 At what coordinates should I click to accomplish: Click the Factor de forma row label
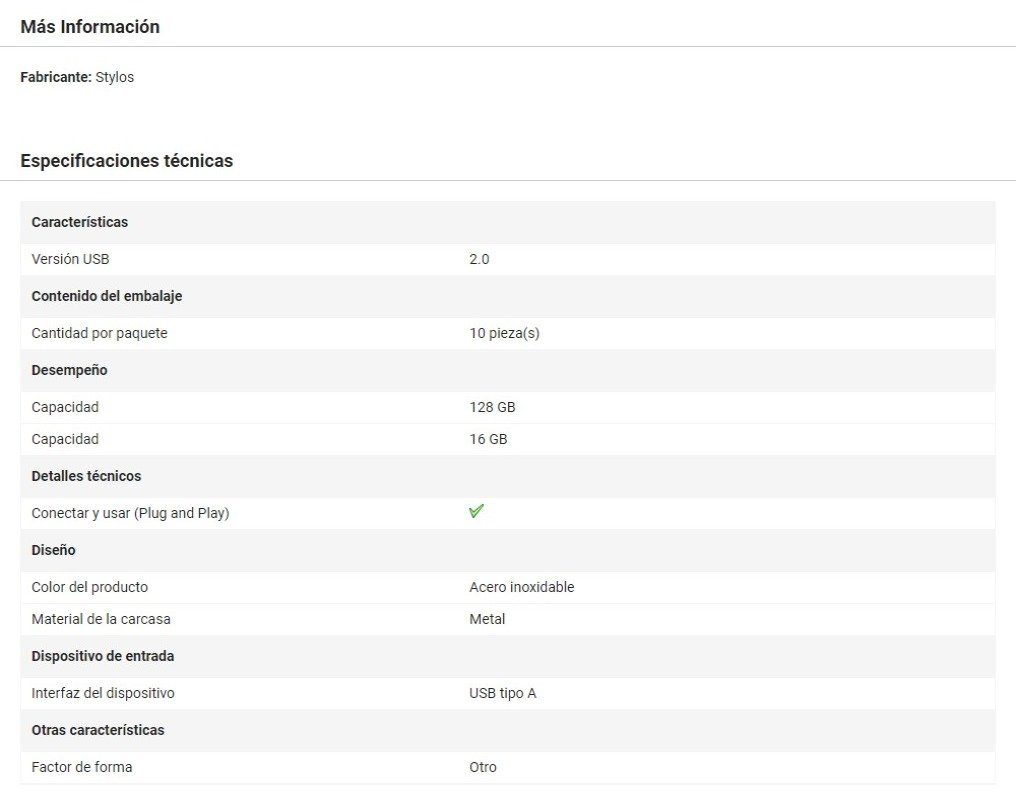[82, 767]
